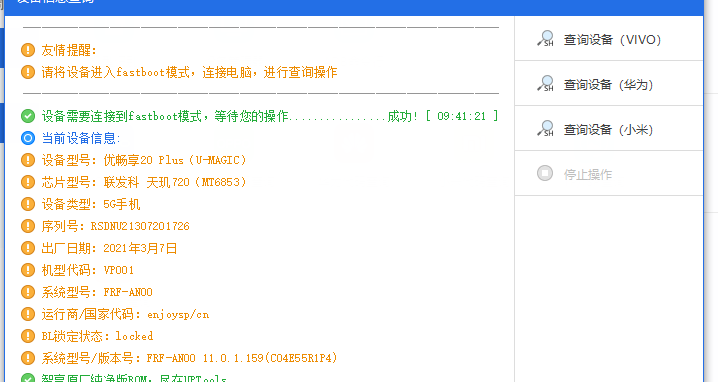Click the magnifier icon beside 查询设备 (小米)

(545, 128)
